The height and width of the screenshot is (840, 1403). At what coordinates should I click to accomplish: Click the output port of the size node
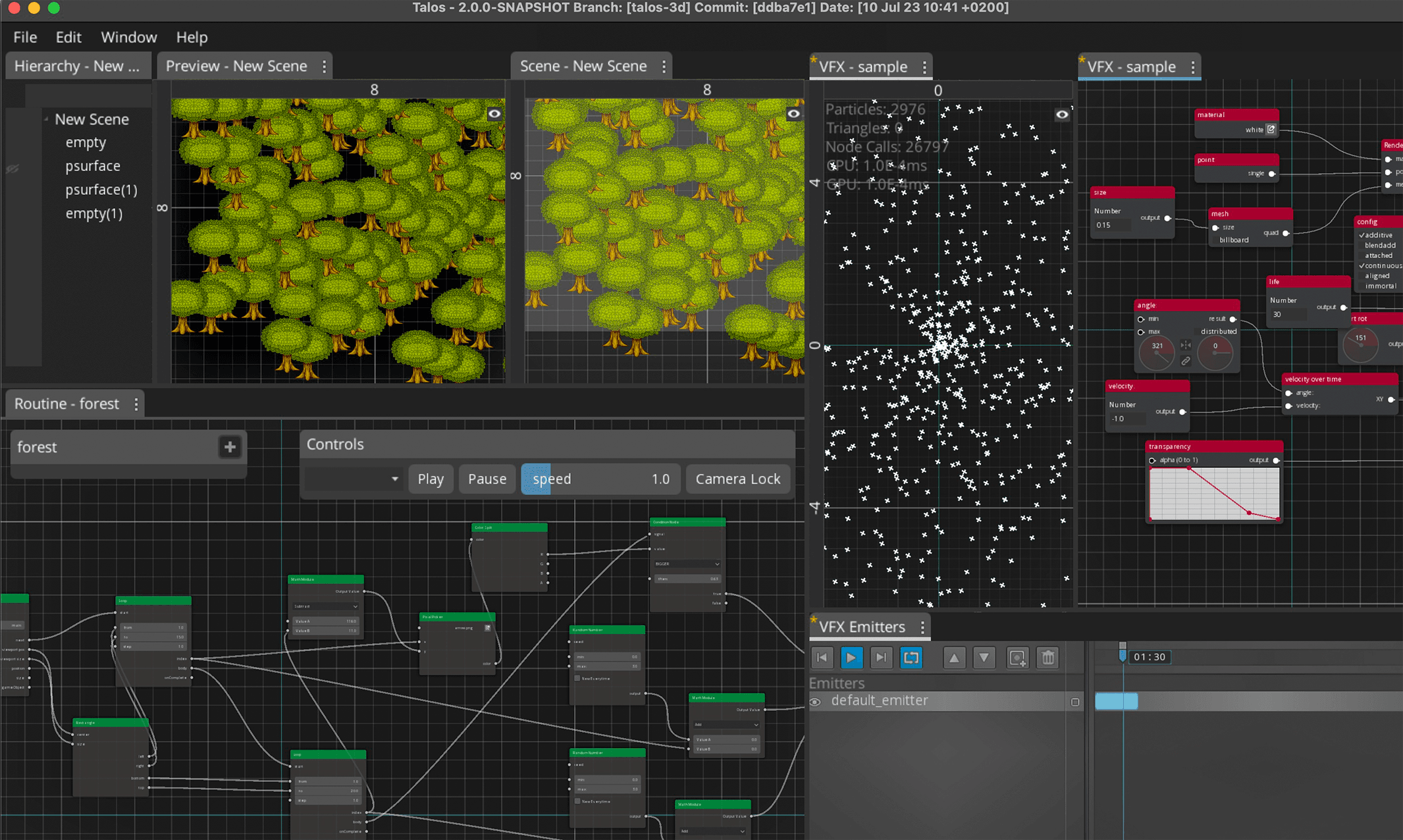1167,218
